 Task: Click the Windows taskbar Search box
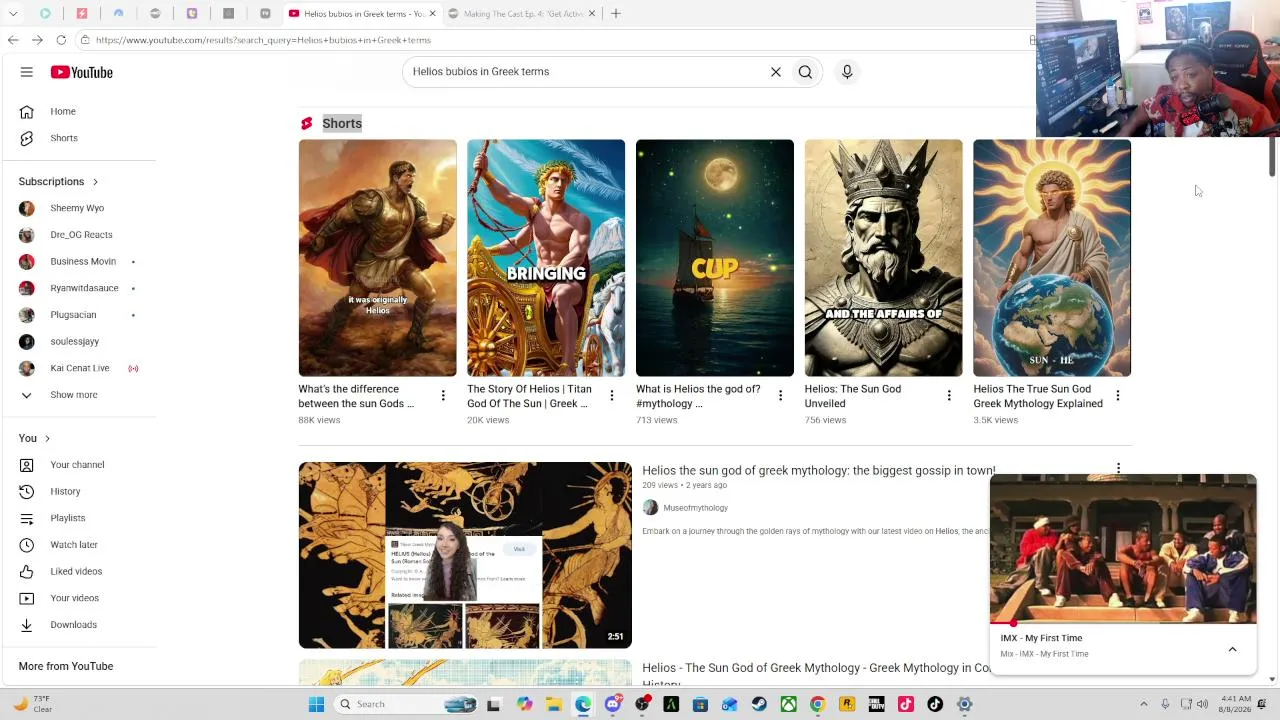pyautogui.click(x=407, y=704)
